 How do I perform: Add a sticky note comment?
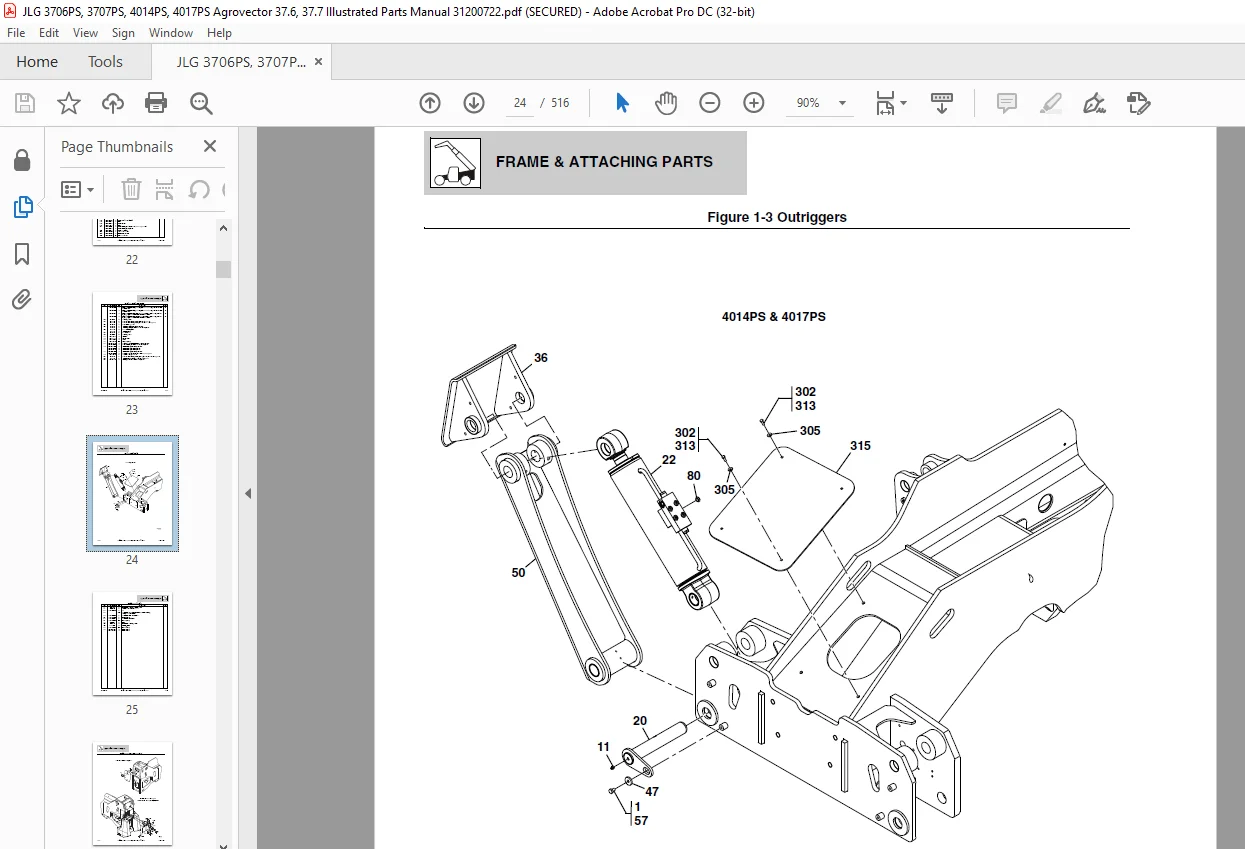[x=1006, y=103]
